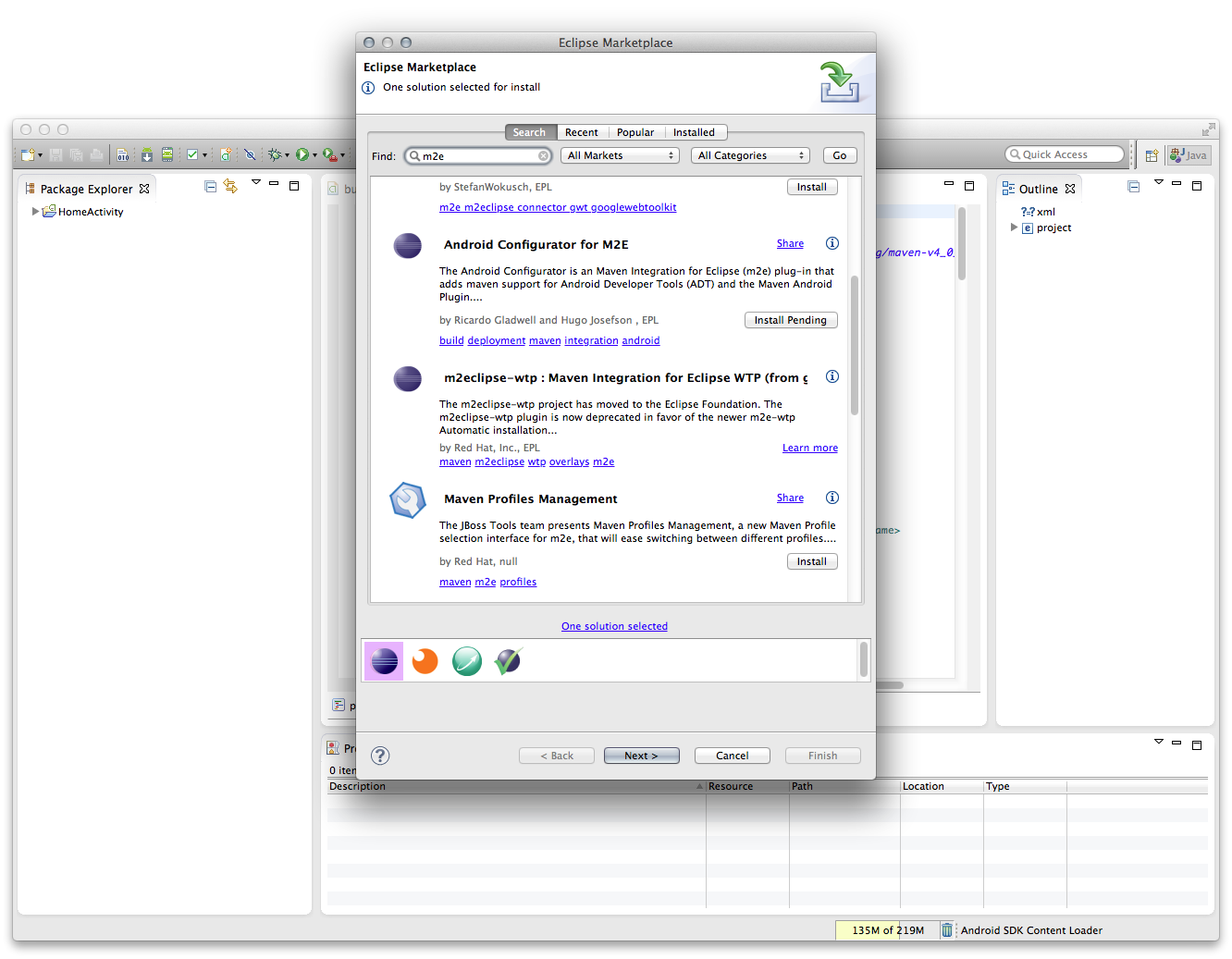The width and height of the screenshot is (1232, 959).
Task: Click the heap status memory bar
Action: (886, 930)
